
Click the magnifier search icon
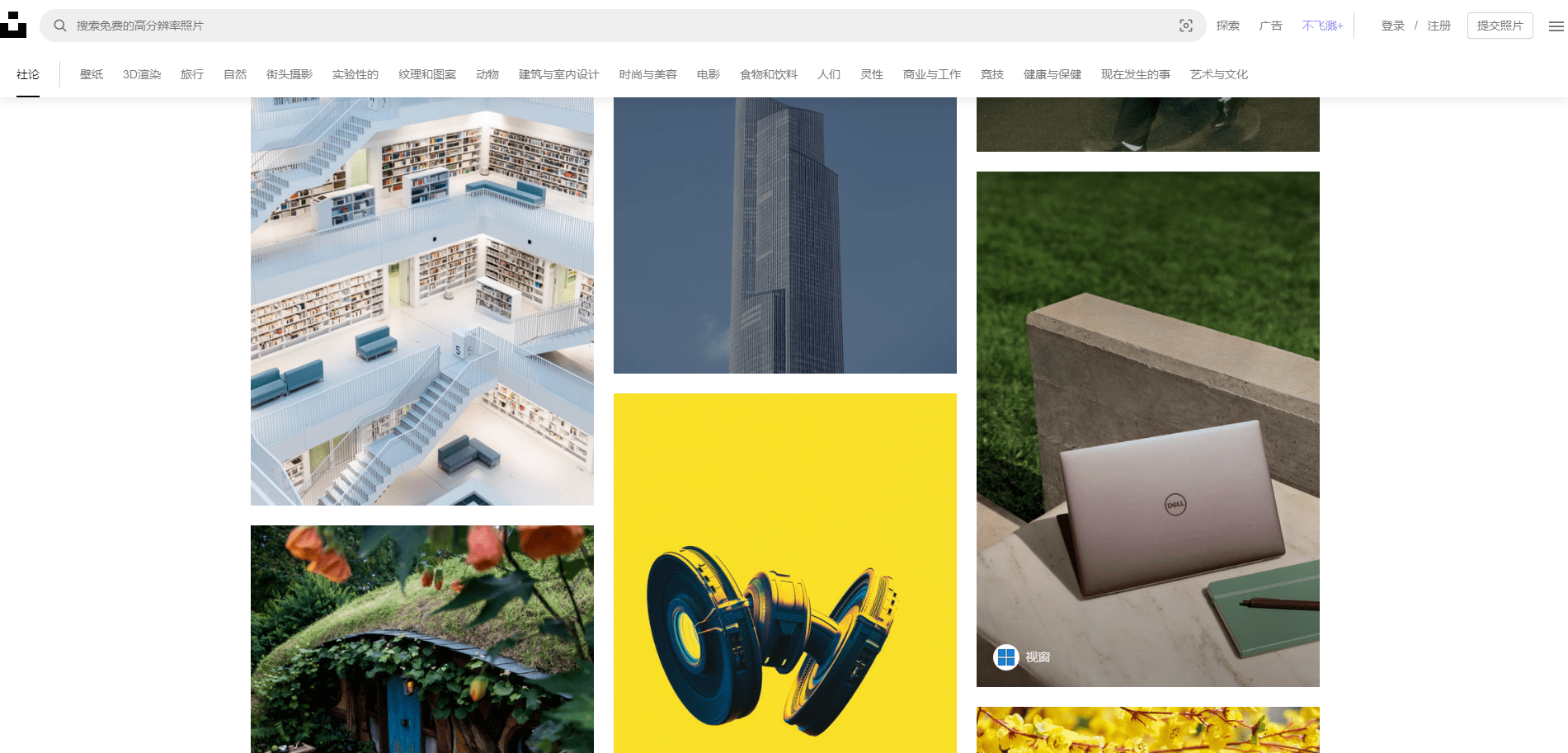point(59,26)
